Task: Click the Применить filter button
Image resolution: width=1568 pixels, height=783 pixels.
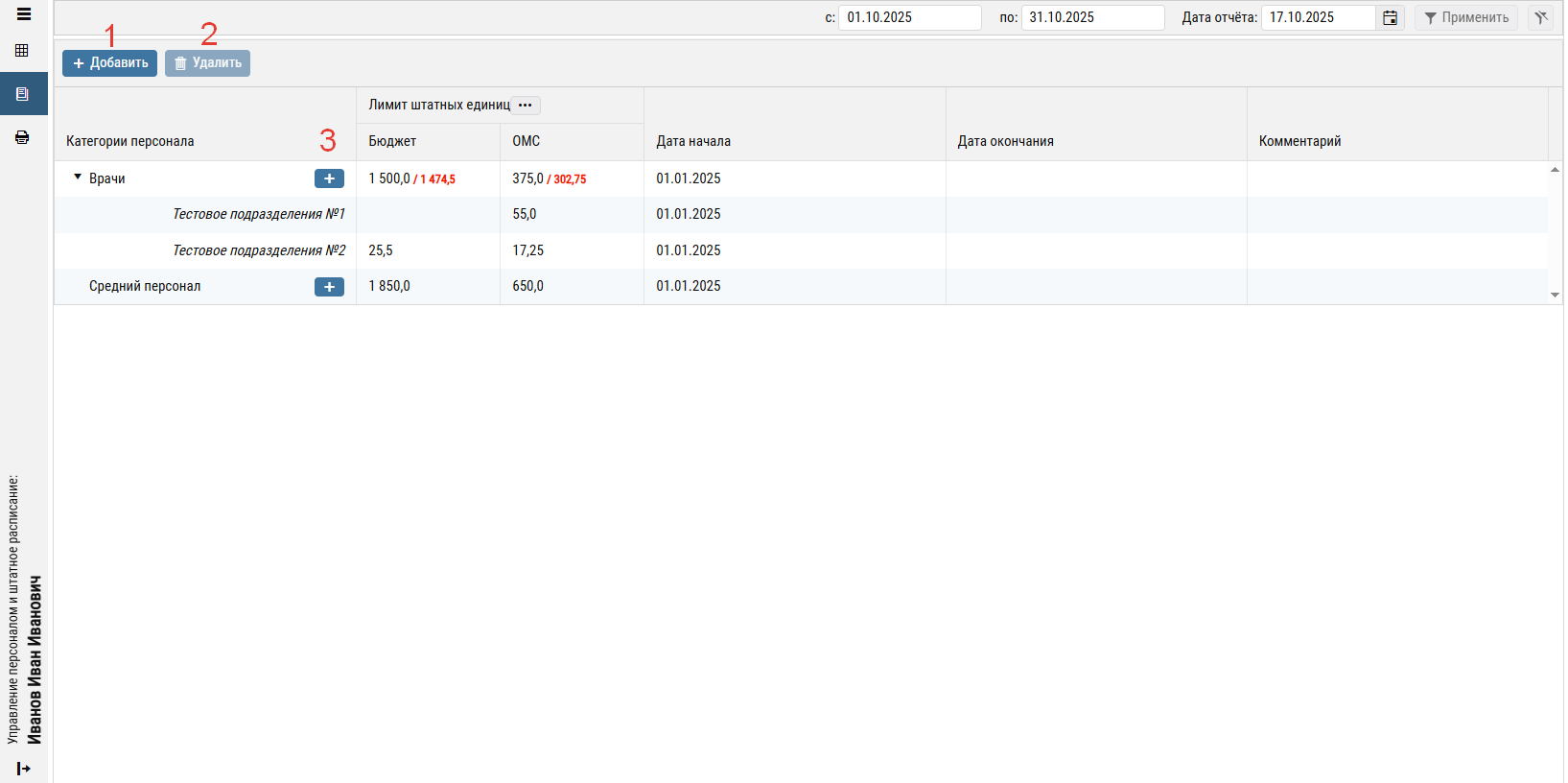Action: pos(1465,18)
